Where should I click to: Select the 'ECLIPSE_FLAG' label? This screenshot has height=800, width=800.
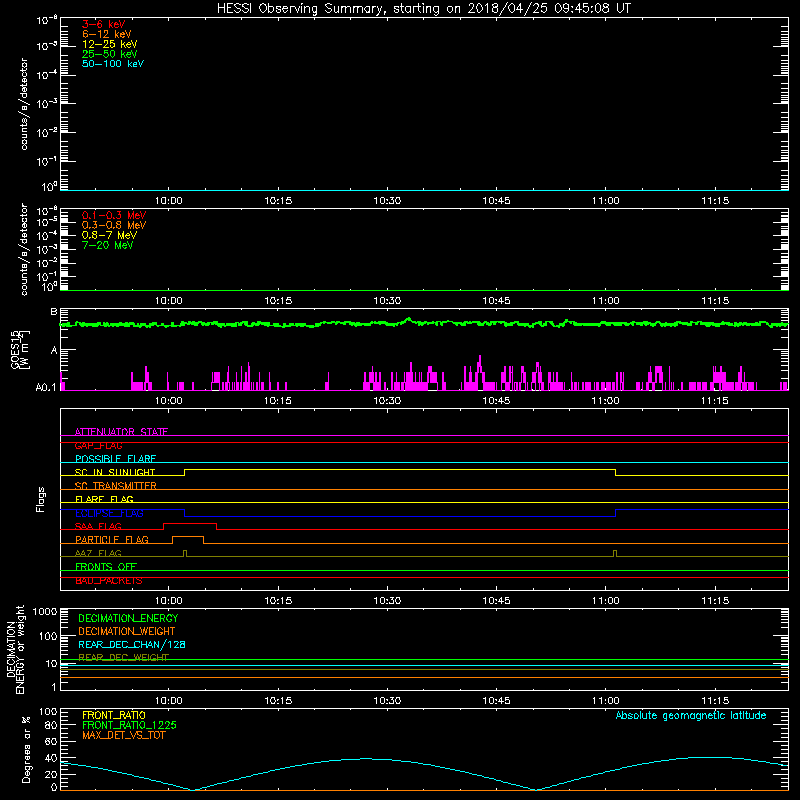(x=109, y=513)
